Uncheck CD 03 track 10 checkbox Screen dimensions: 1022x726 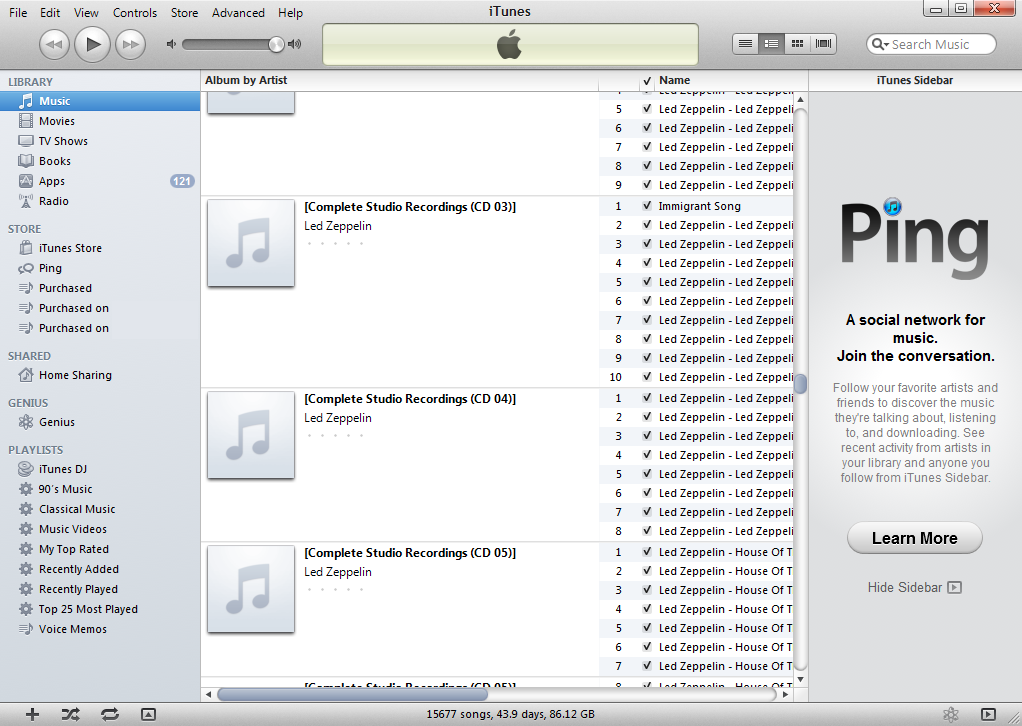(647, 377)
